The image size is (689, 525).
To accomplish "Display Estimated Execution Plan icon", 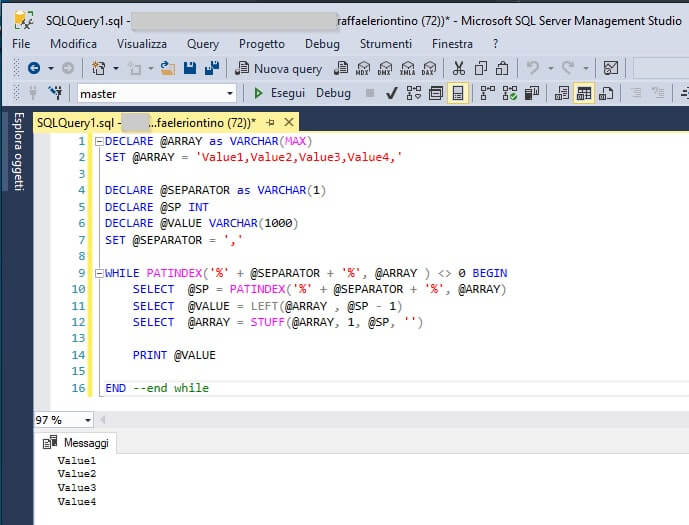I will click(413, 93).
